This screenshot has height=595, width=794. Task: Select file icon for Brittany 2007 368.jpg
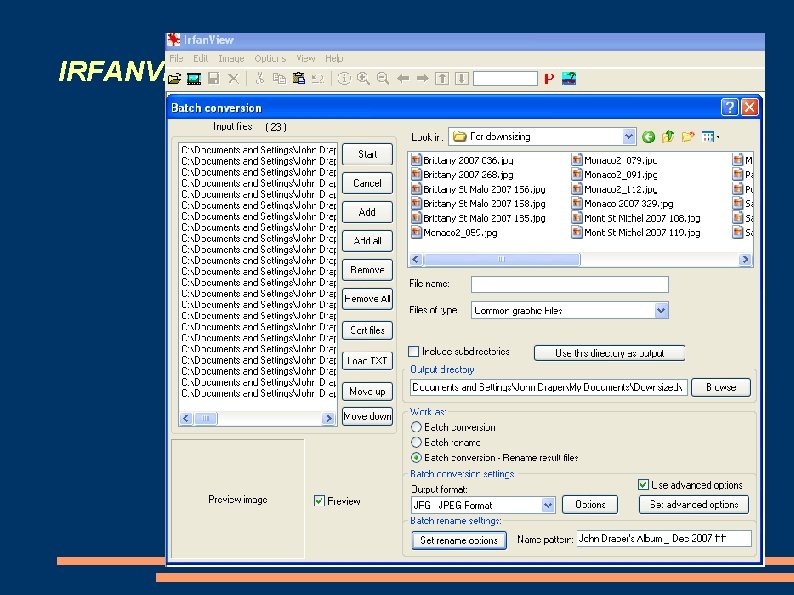pos(416,175)
